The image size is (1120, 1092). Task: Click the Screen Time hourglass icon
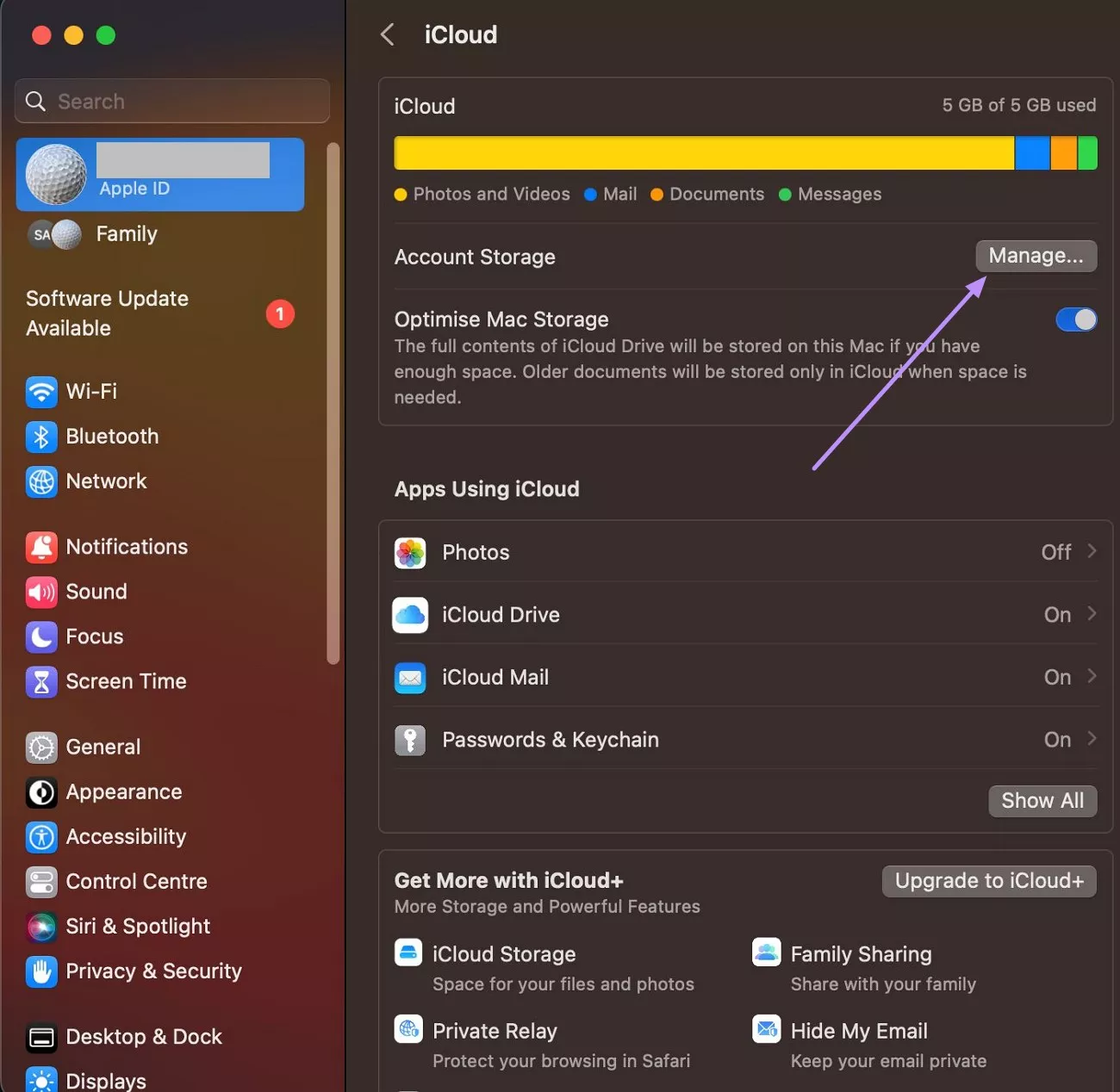(41, 681)
